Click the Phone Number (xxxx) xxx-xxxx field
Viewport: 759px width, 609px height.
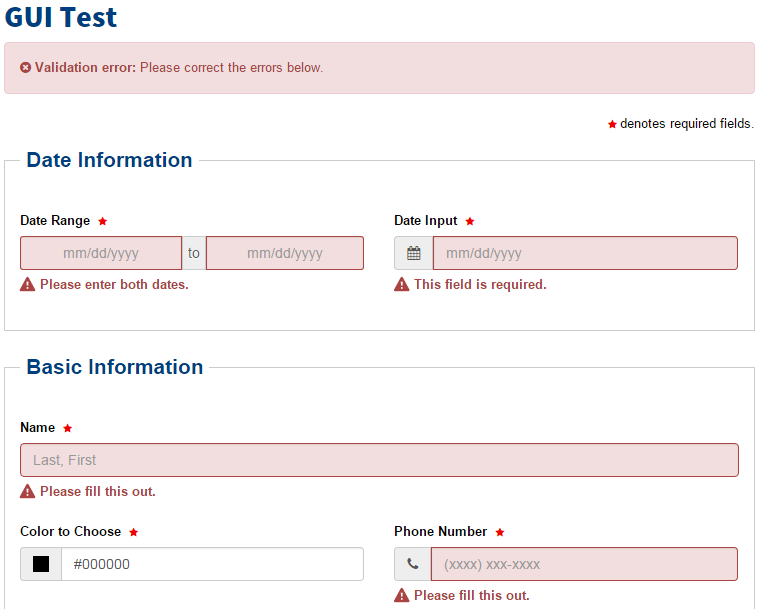point(584,564)
